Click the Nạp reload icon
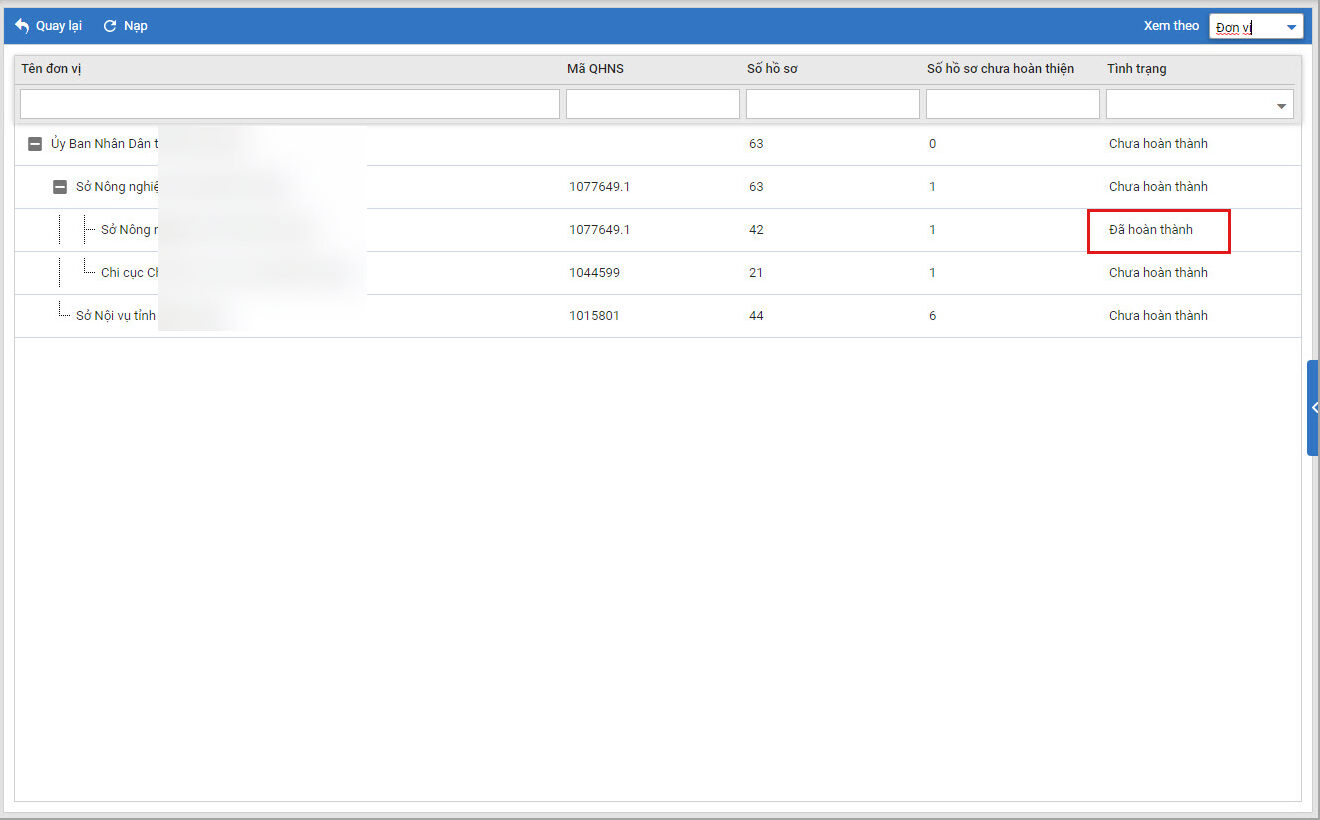 (x=110, y=26)
